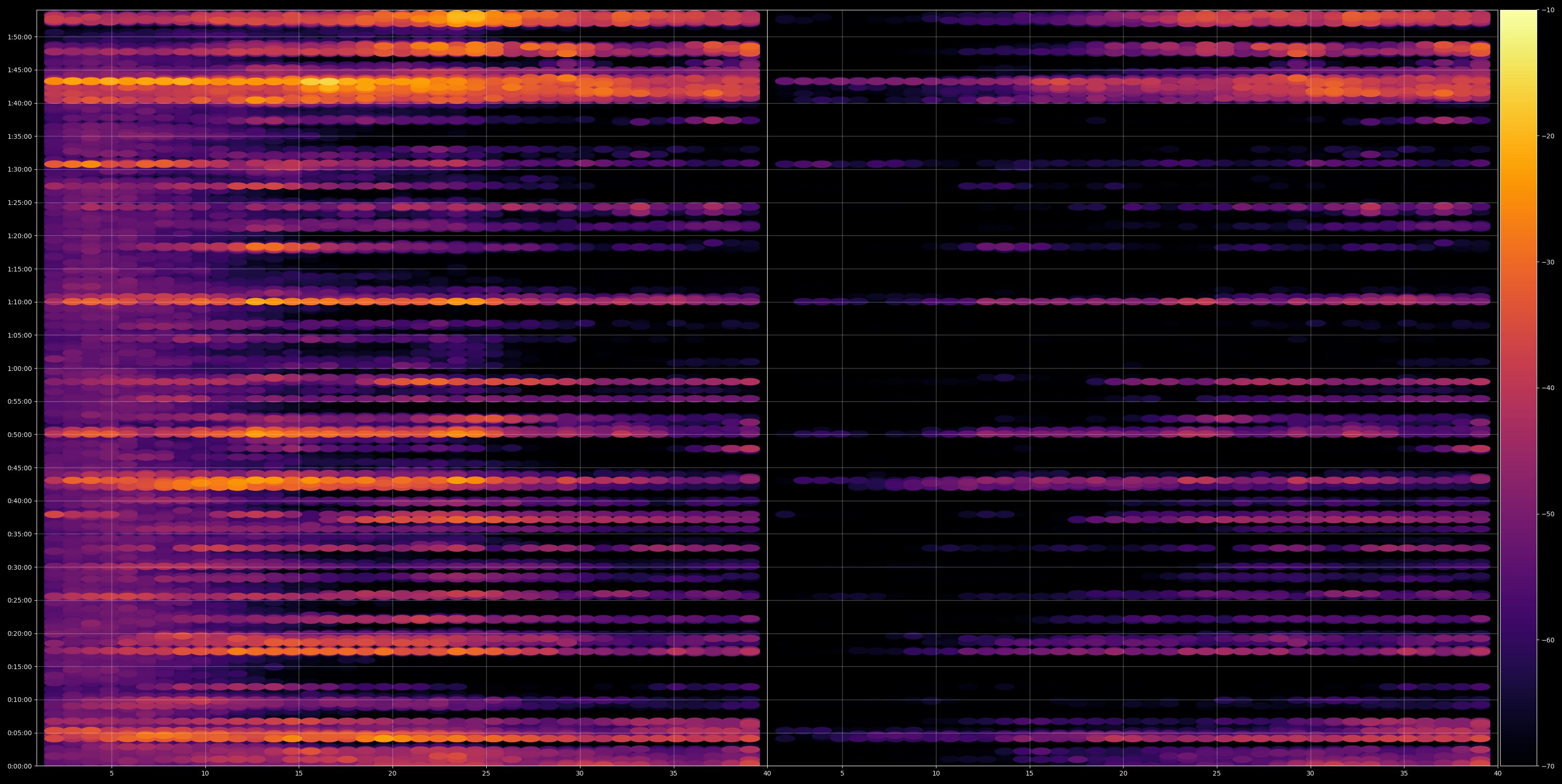Select the −20 colorbar scale label
The image size is (1562, 784).
click(1548, 136)
